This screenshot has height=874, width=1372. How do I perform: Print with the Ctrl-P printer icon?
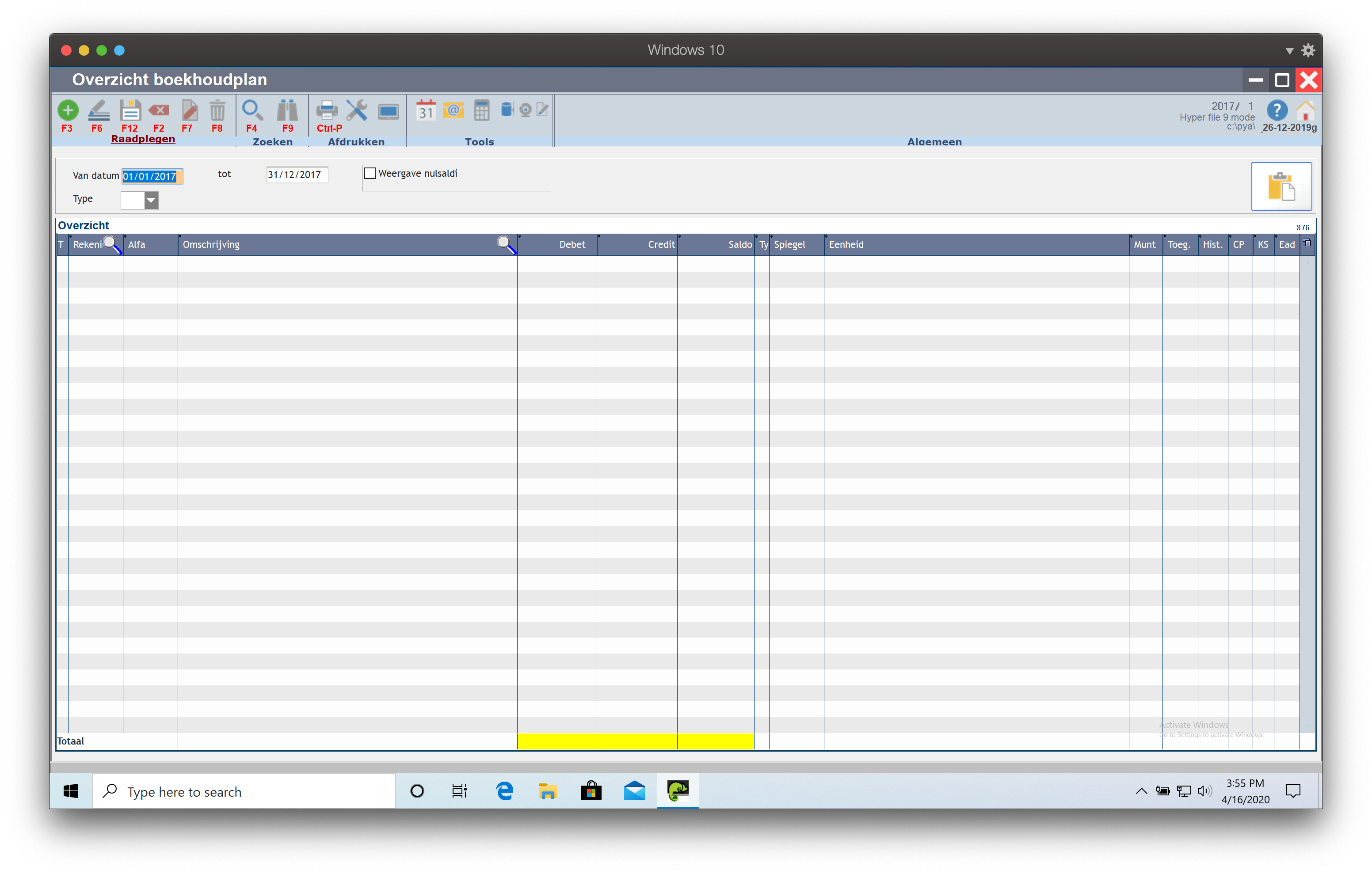pos(327,110)
